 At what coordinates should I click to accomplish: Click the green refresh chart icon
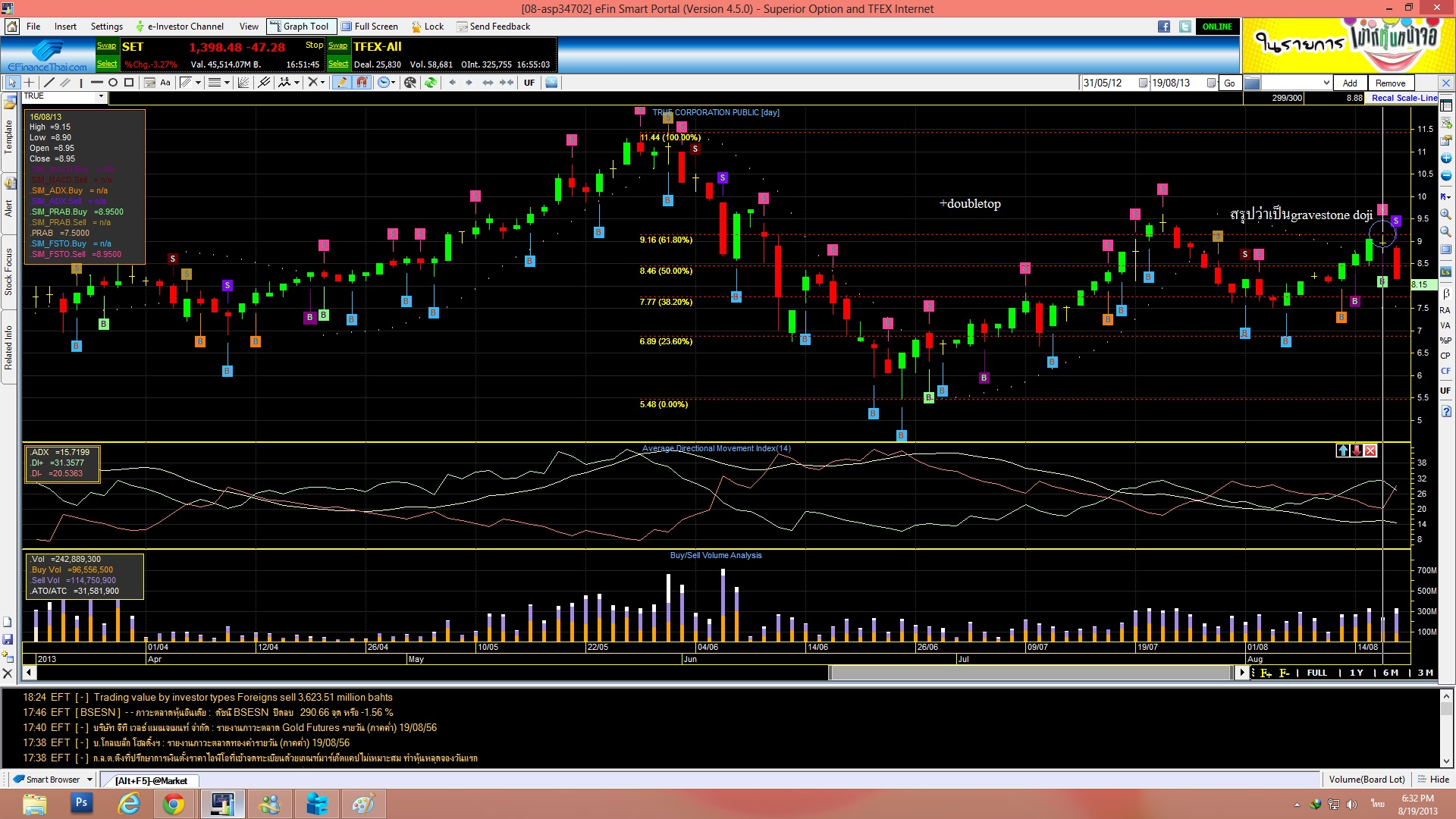click(x=431, y=83)
